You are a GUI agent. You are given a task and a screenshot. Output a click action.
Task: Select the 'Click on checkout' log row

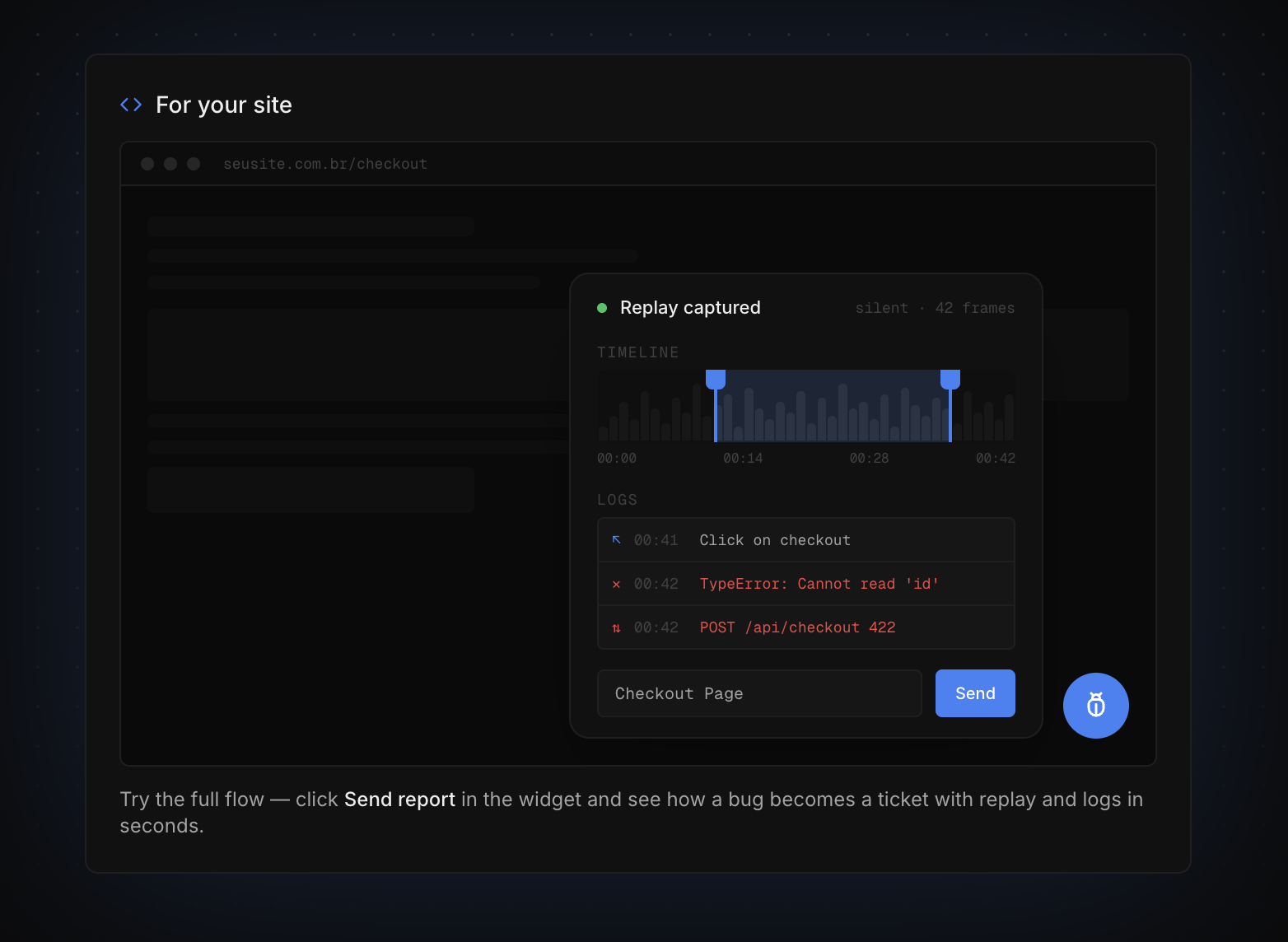coord(806,540)
